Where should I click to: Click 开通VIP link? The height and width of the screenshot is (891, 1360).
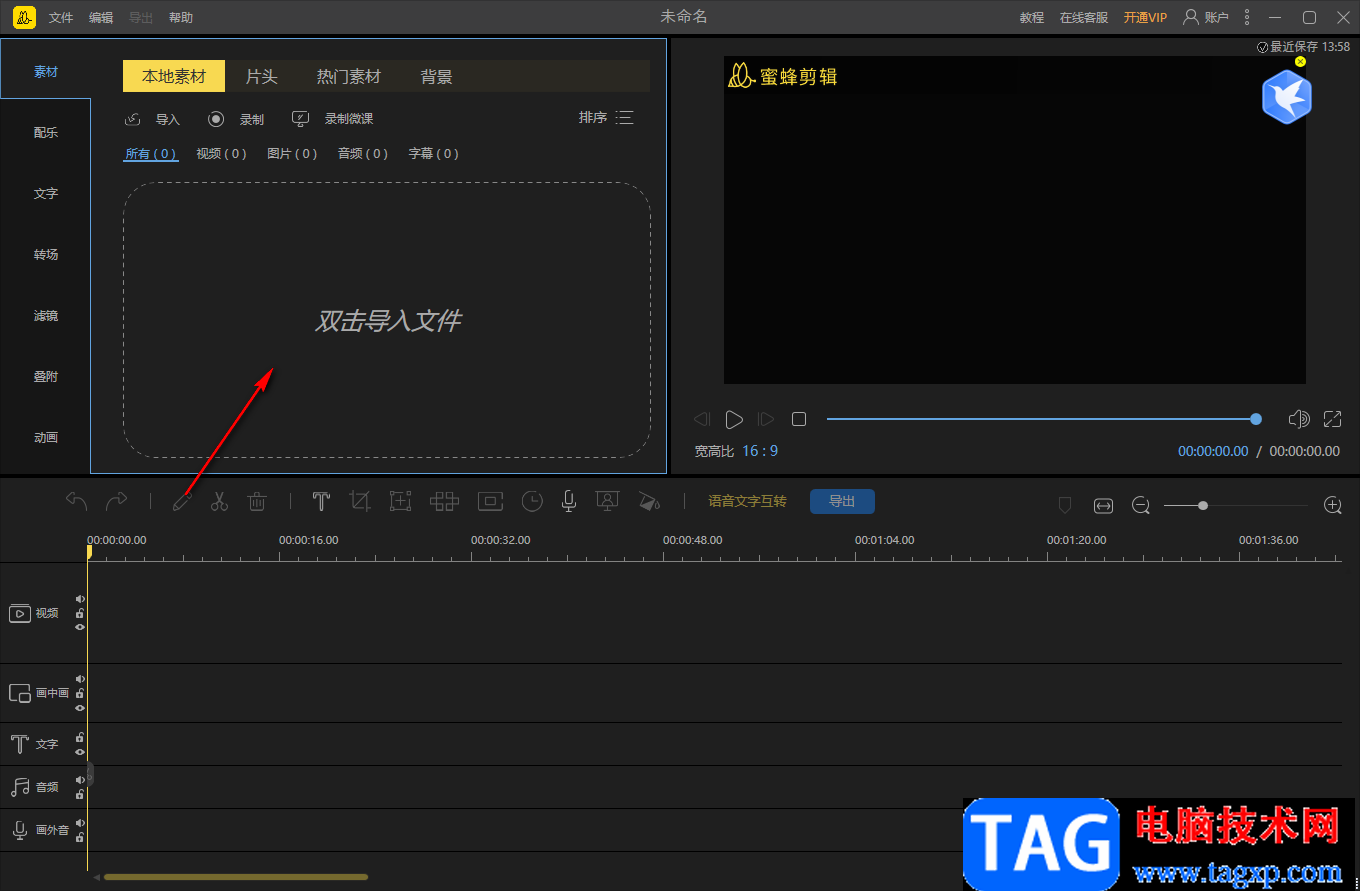[x=1145, y=18]
